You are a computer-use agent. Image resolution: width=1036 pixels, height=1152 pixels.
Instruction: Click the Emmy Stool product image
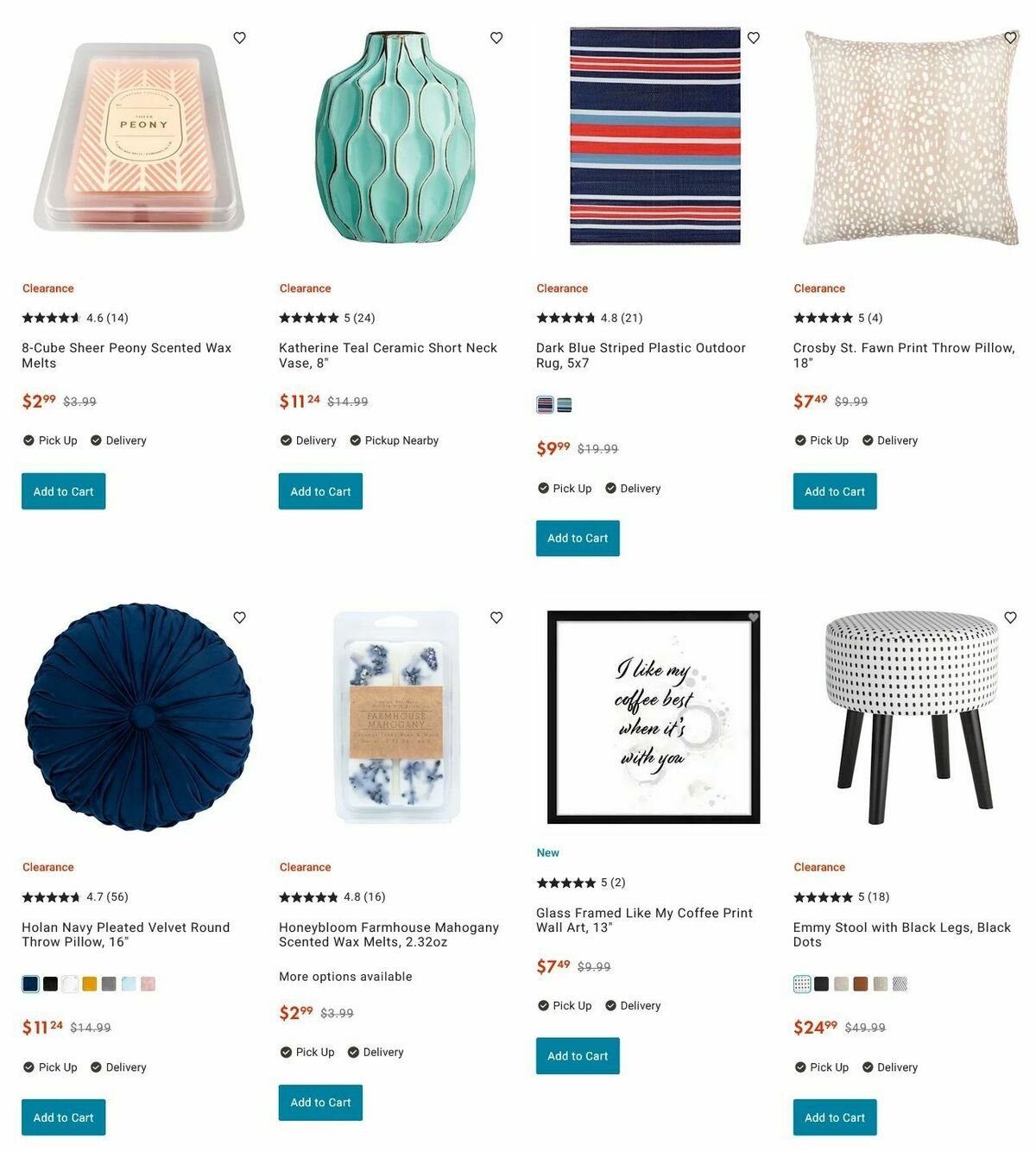911,717
